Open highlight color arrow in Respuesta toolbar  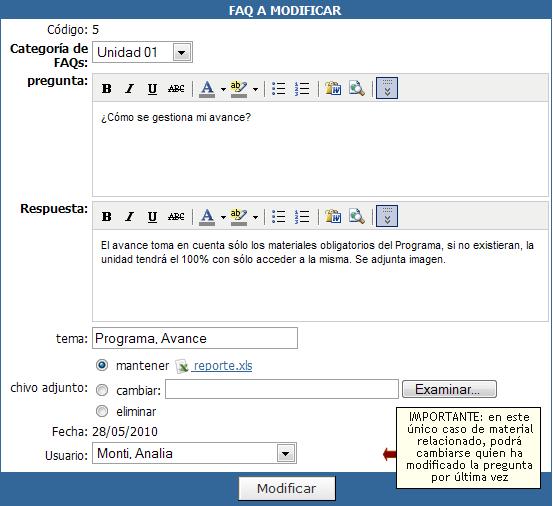pyautogui.click(x=255, y=217)
